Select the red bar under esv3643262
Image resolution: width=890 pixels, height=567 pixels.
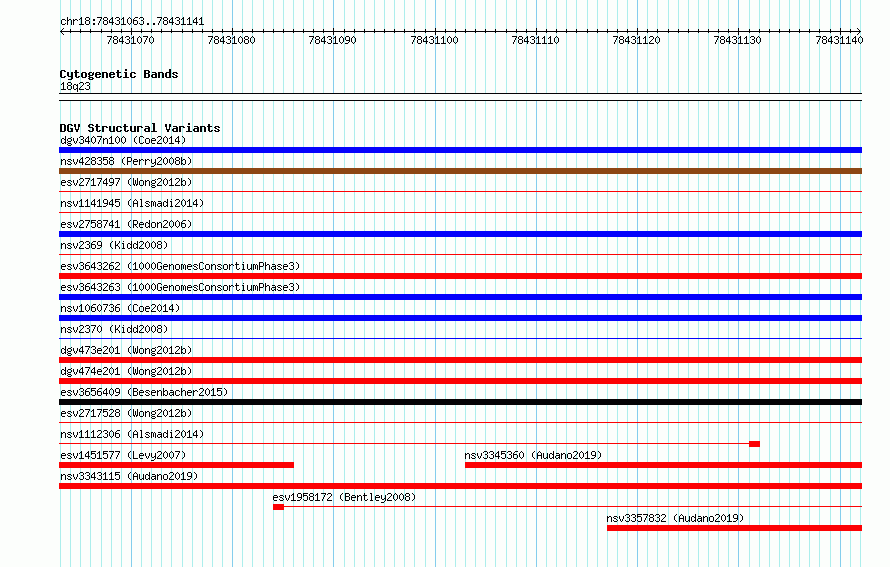click(x=460, y=276)
